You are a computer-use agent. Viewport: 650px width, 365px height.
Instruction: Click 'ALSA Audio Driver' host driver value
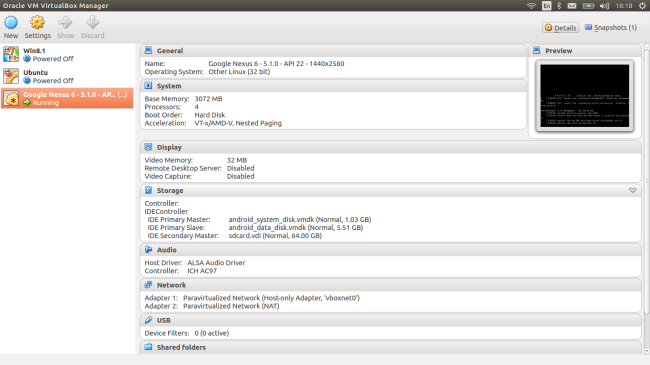click(x=216, y=263)
